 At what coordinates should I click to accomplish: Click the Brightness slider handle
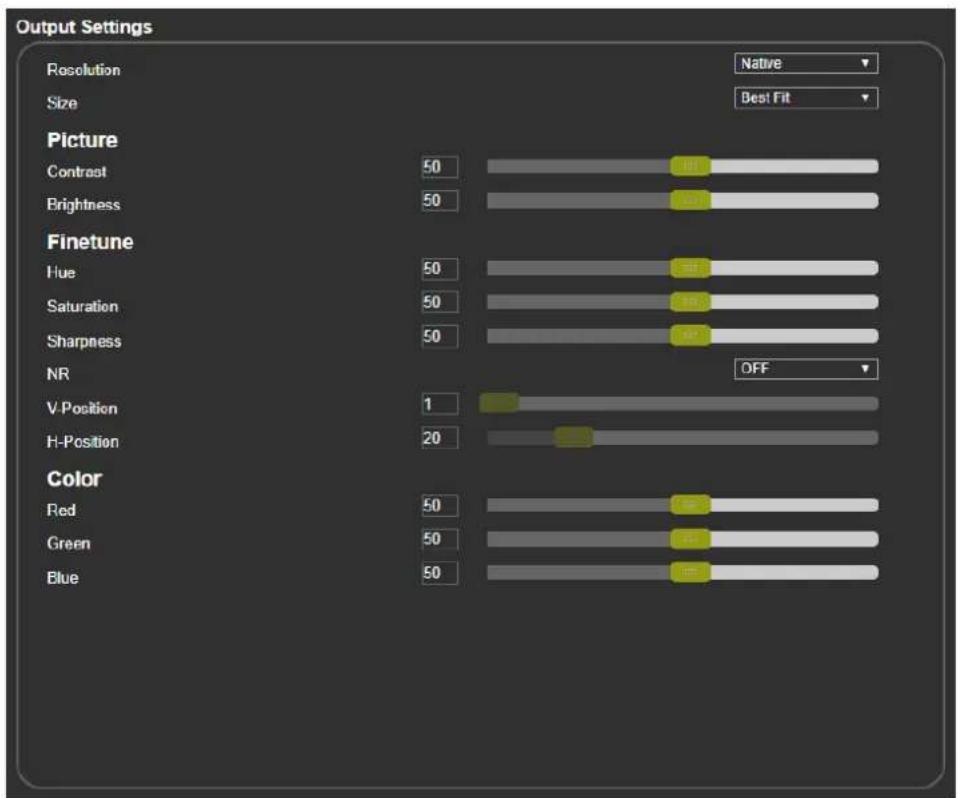click(690, 200)
